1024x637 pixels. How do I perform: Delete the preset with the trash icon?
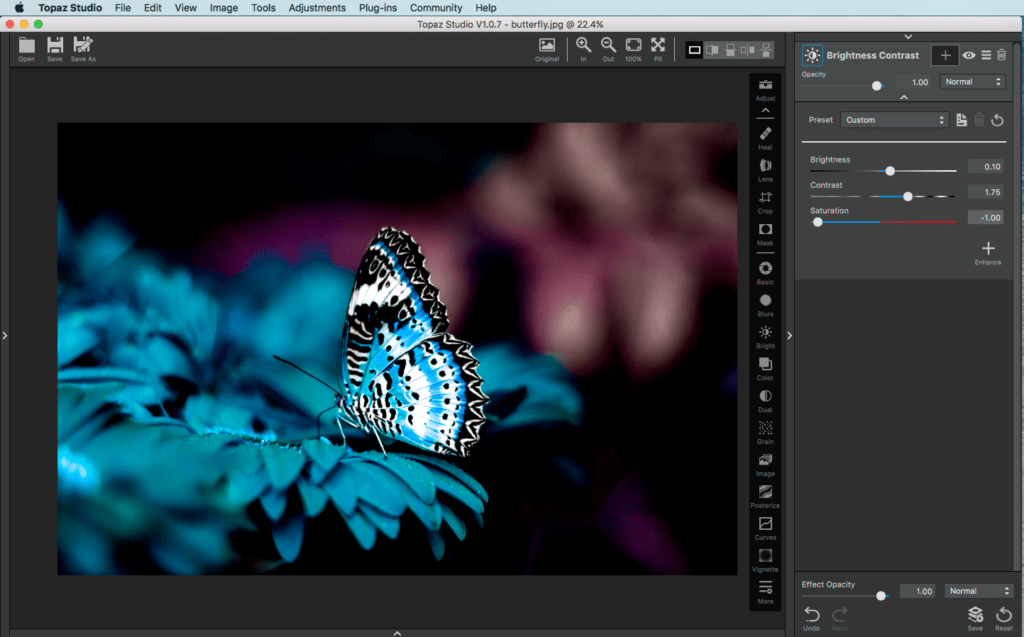[x=979, y=120]
